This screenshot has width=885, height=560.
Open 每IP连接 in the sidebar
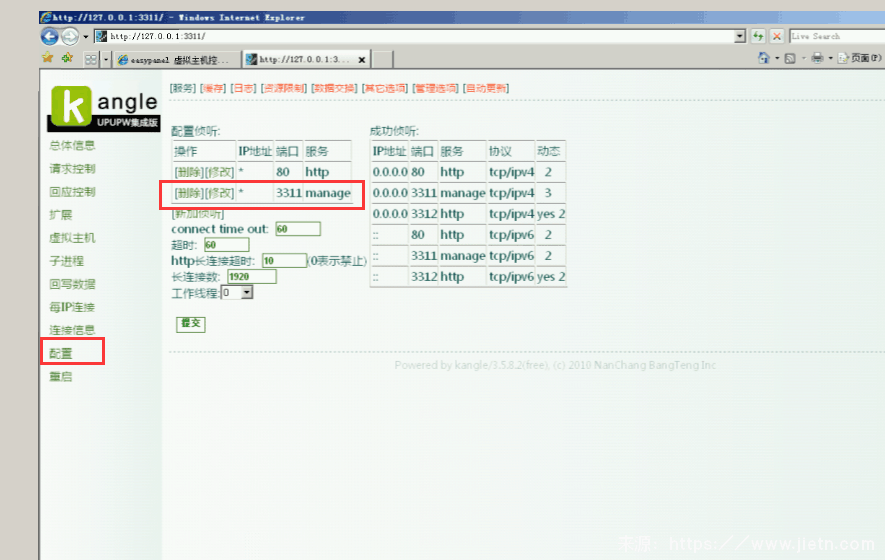[72, 307]
